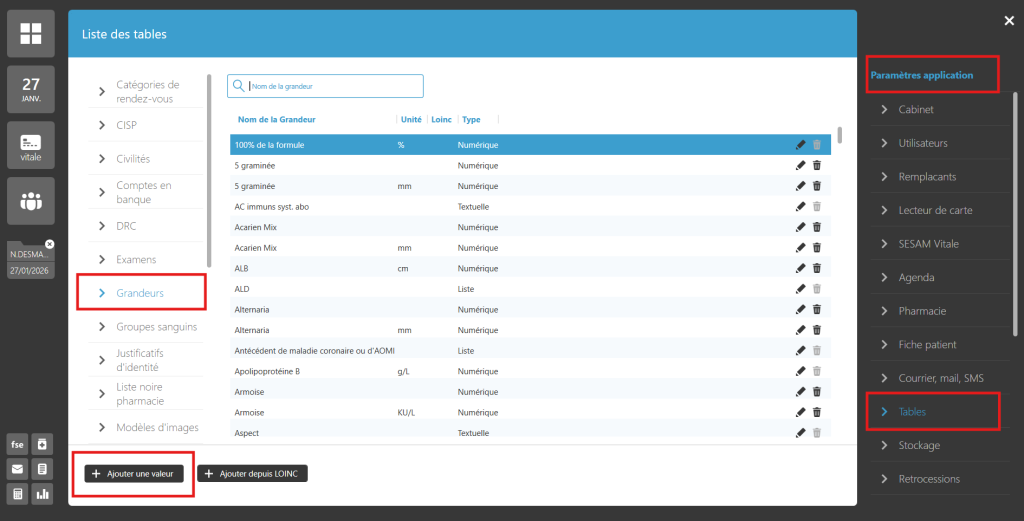1024x521 pixels.
Task: Click the 'Nom de la grandeur' search field
Action: point(330,86)
